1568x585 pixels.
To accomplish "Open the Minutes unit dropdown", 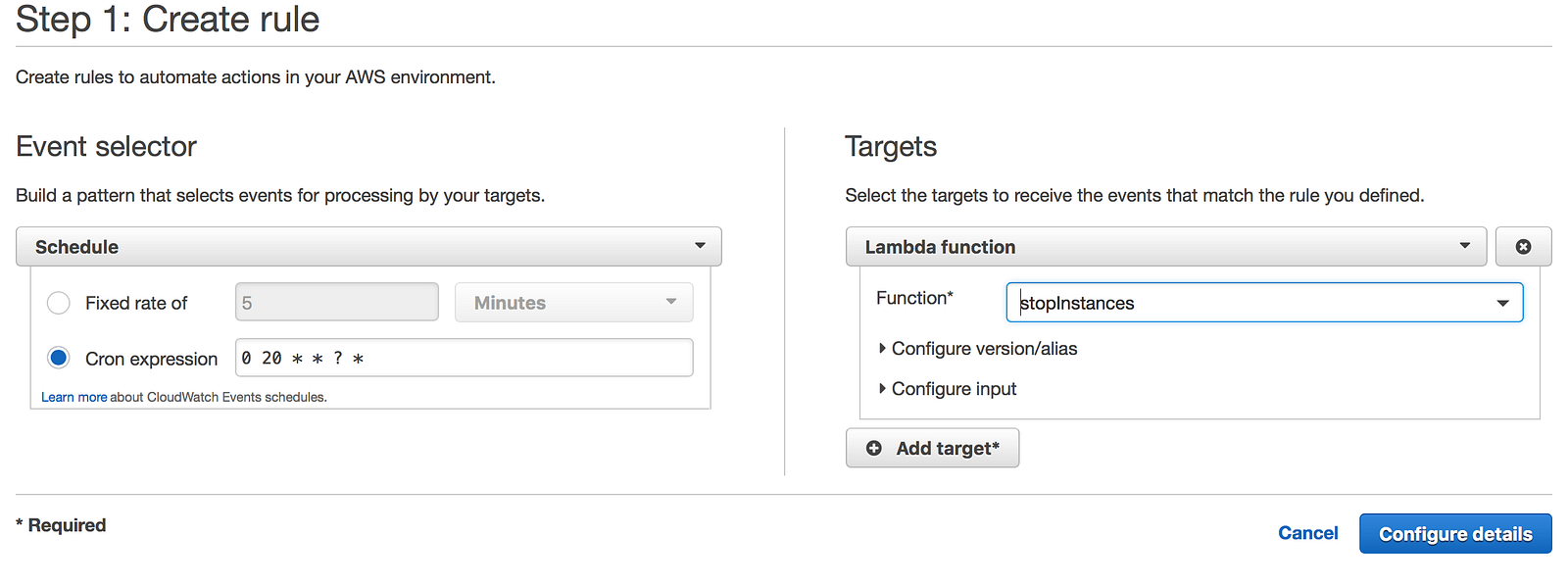I will tap(573, 303).
